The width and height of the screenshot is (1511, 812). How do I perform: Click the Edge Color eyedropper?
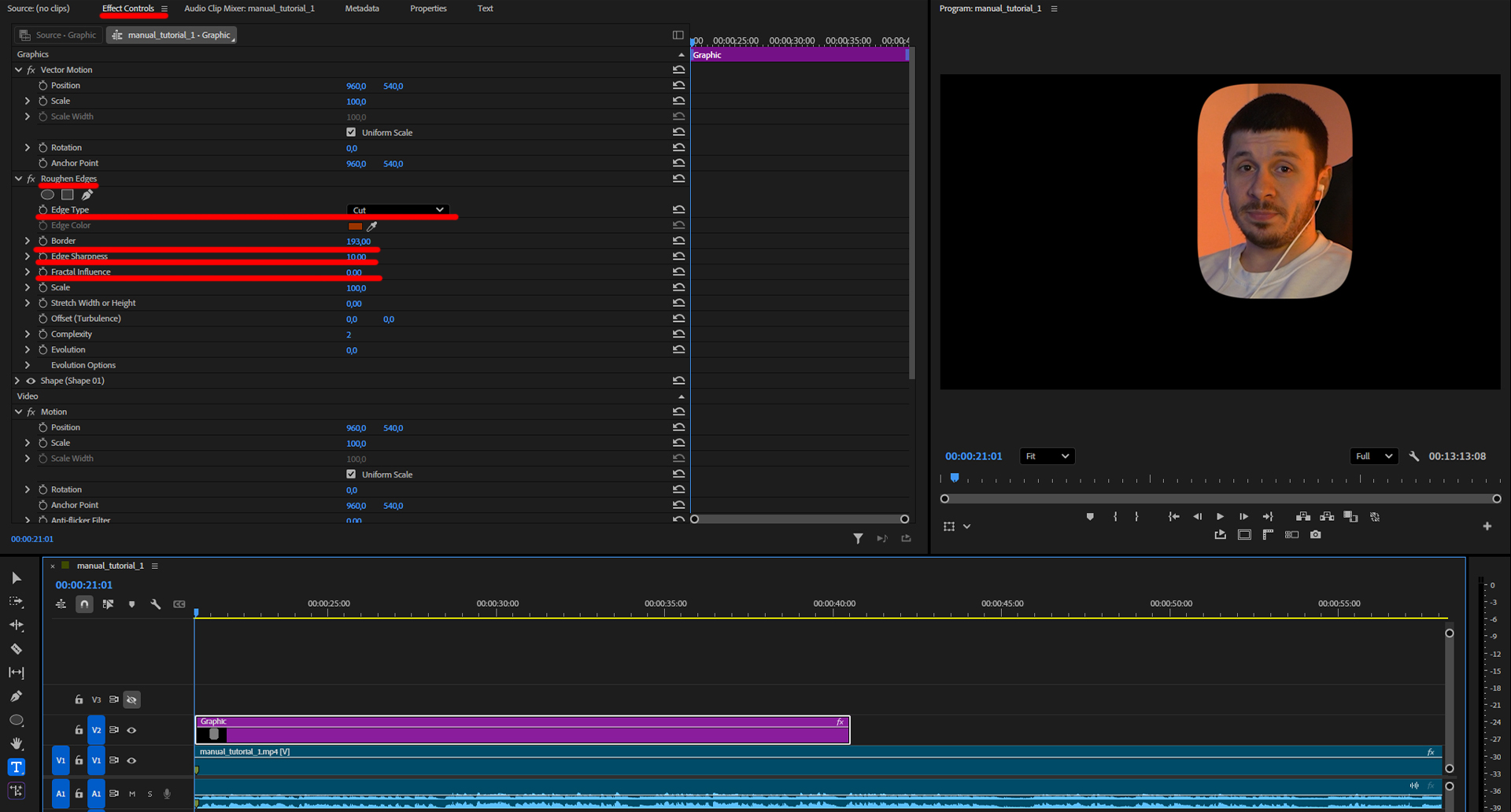372,226
